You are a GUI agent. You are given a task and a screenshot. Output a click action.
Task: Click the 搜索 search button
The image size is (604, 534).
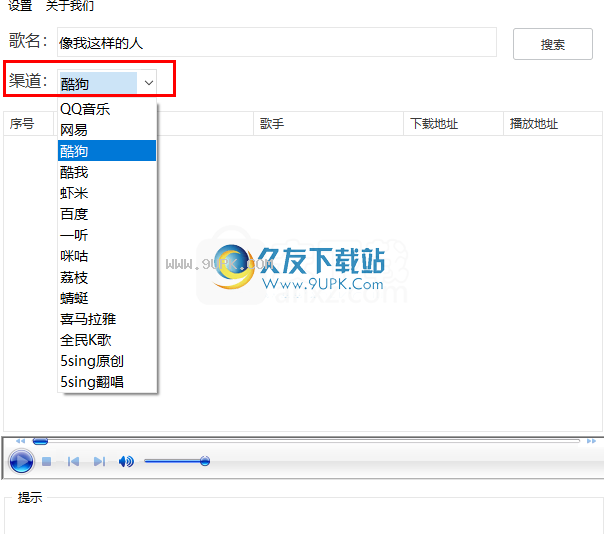pyautogui.click(x=552, y=44)
